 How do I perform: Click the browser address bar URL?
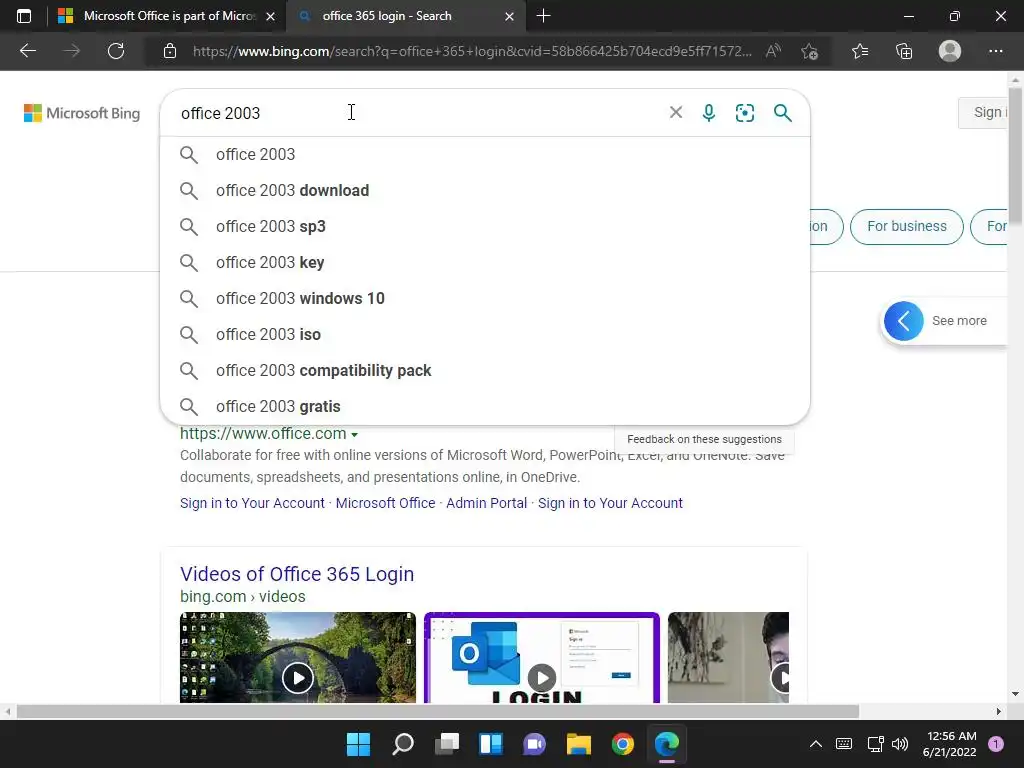point(472,51)
